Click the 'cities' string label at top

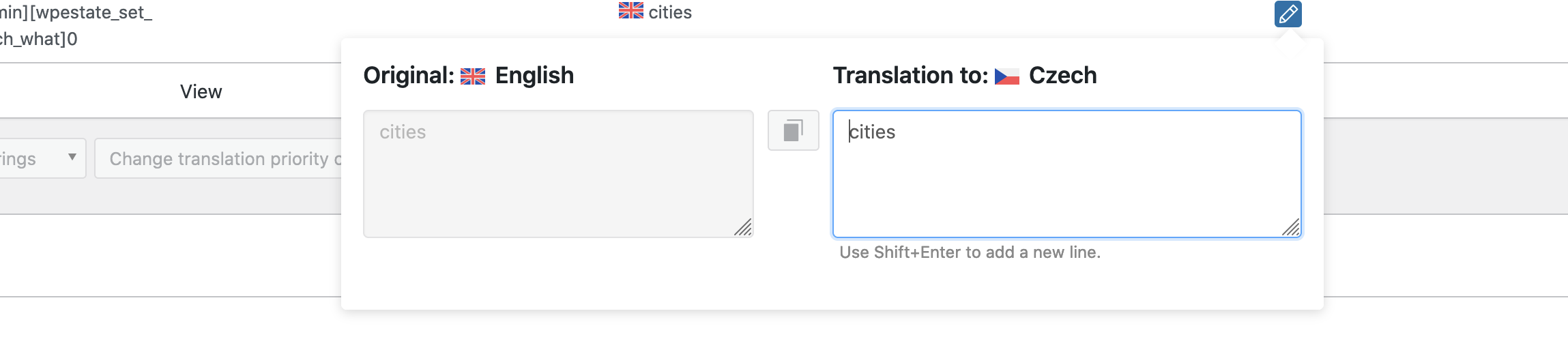point(670,12)
